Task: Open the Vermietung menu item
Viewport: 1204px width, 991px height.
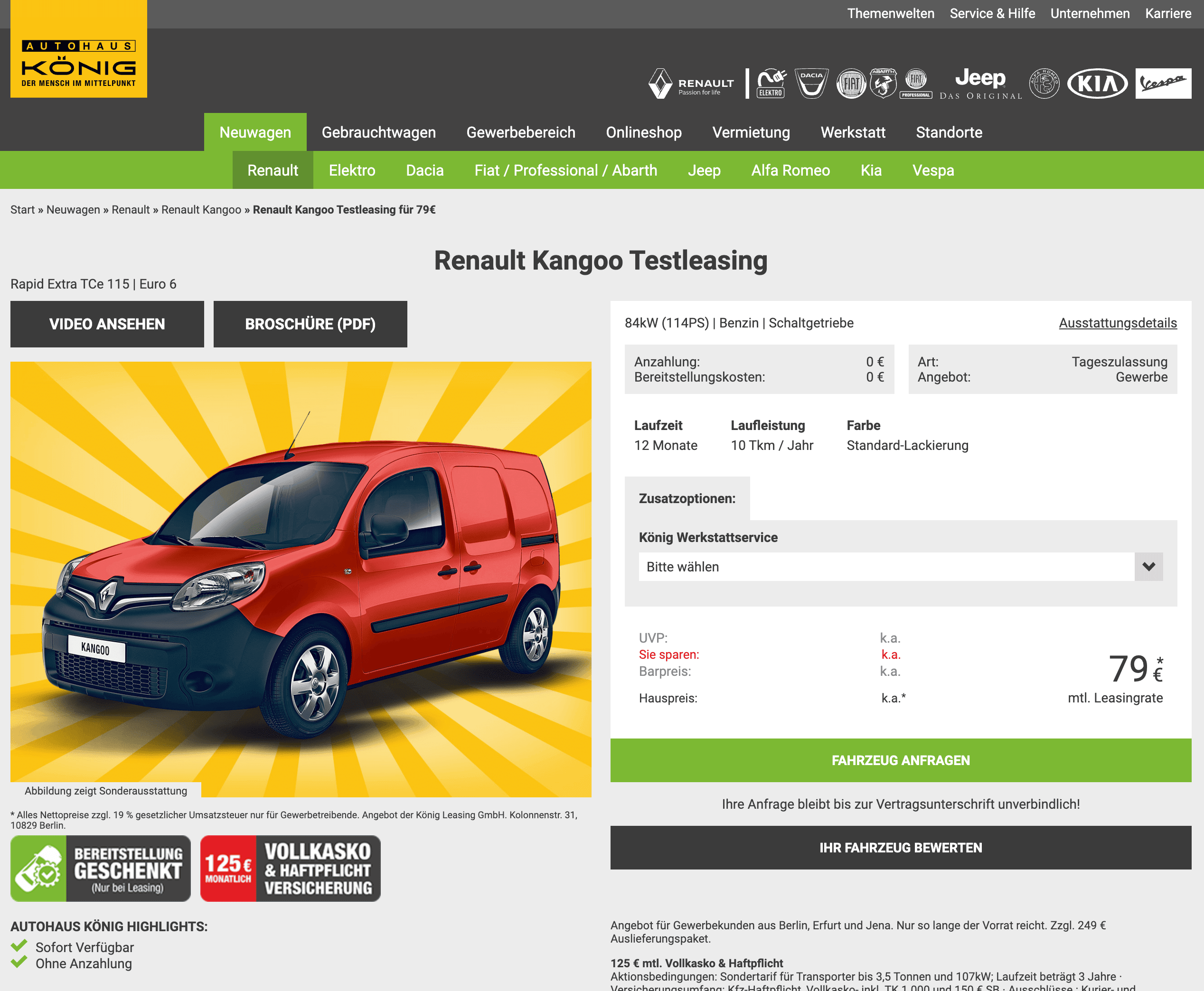Action: coord(751,132)
